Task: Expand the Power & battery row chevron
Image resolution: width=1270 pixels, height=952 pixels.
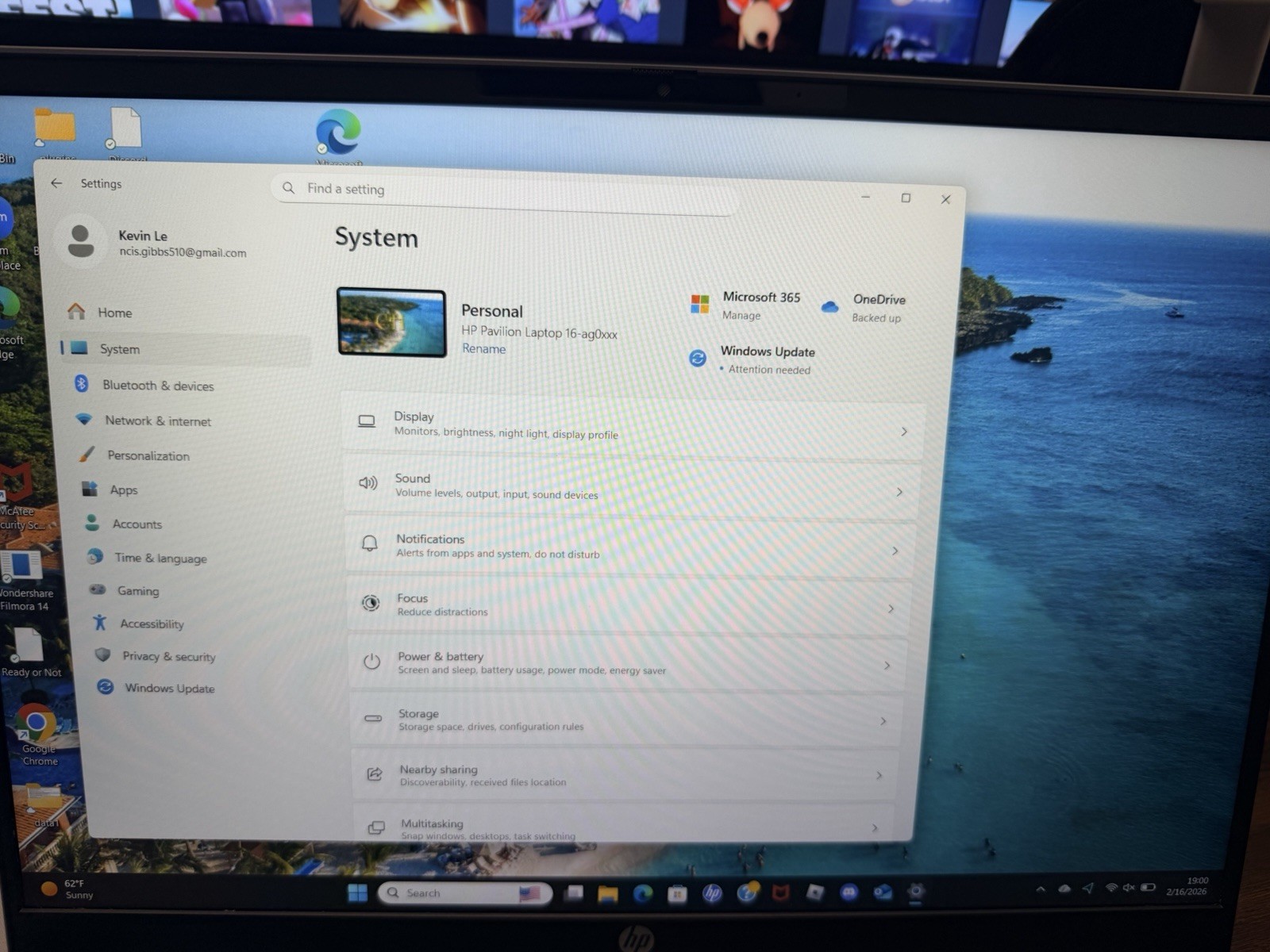Action: coord(887,666)
